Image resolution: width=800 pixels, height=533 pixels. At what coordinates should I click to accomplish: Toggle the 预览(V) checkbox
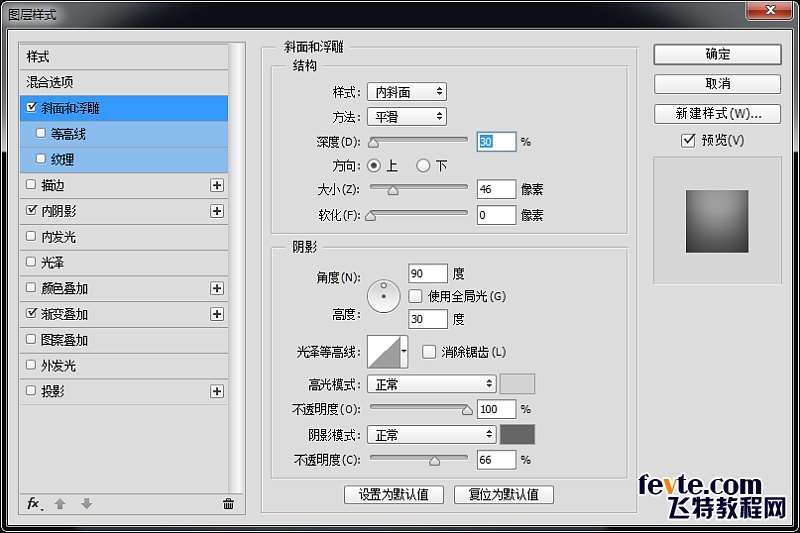[688, 140]
